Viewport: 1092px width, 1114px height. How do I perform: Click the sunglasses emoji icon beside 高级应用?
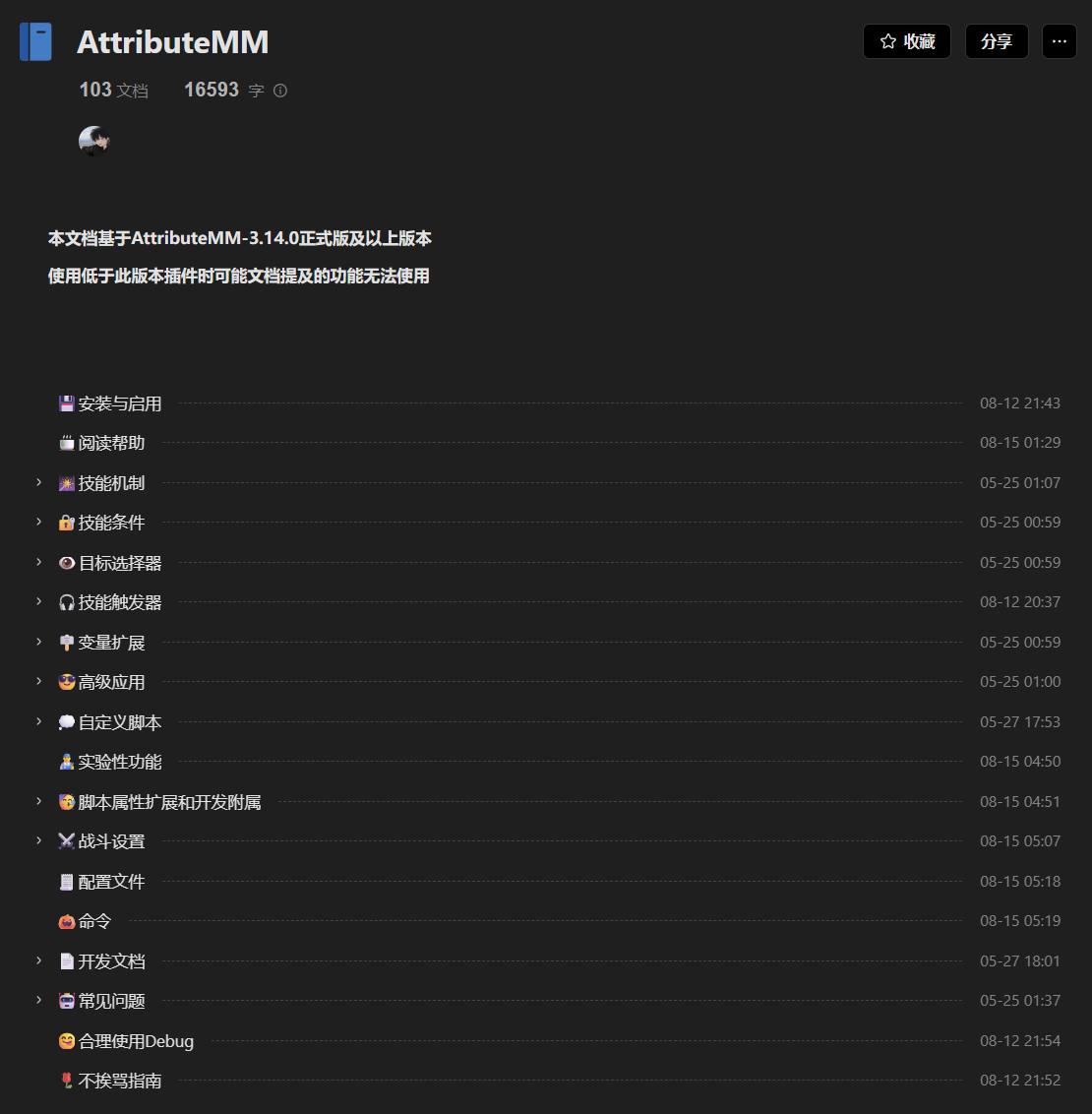[x=67, y=682]
